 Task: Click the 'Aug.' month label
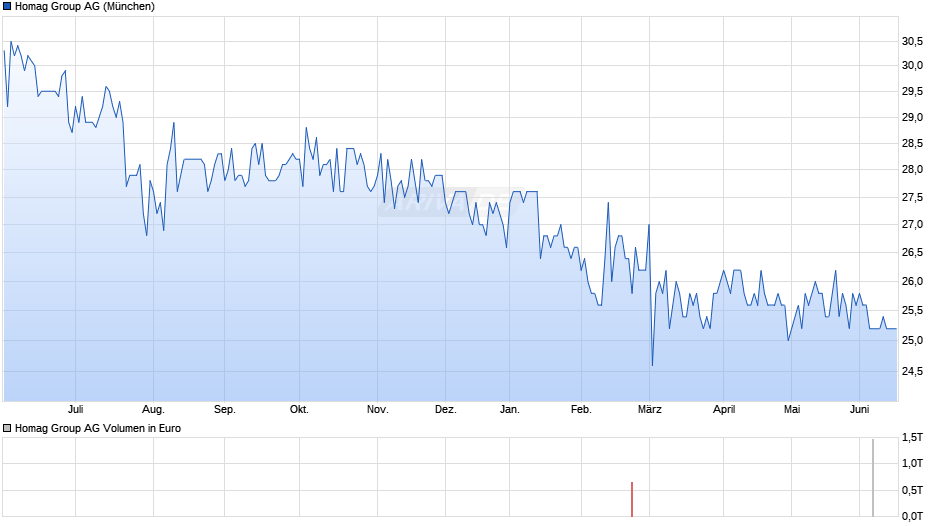click(153, 409)
